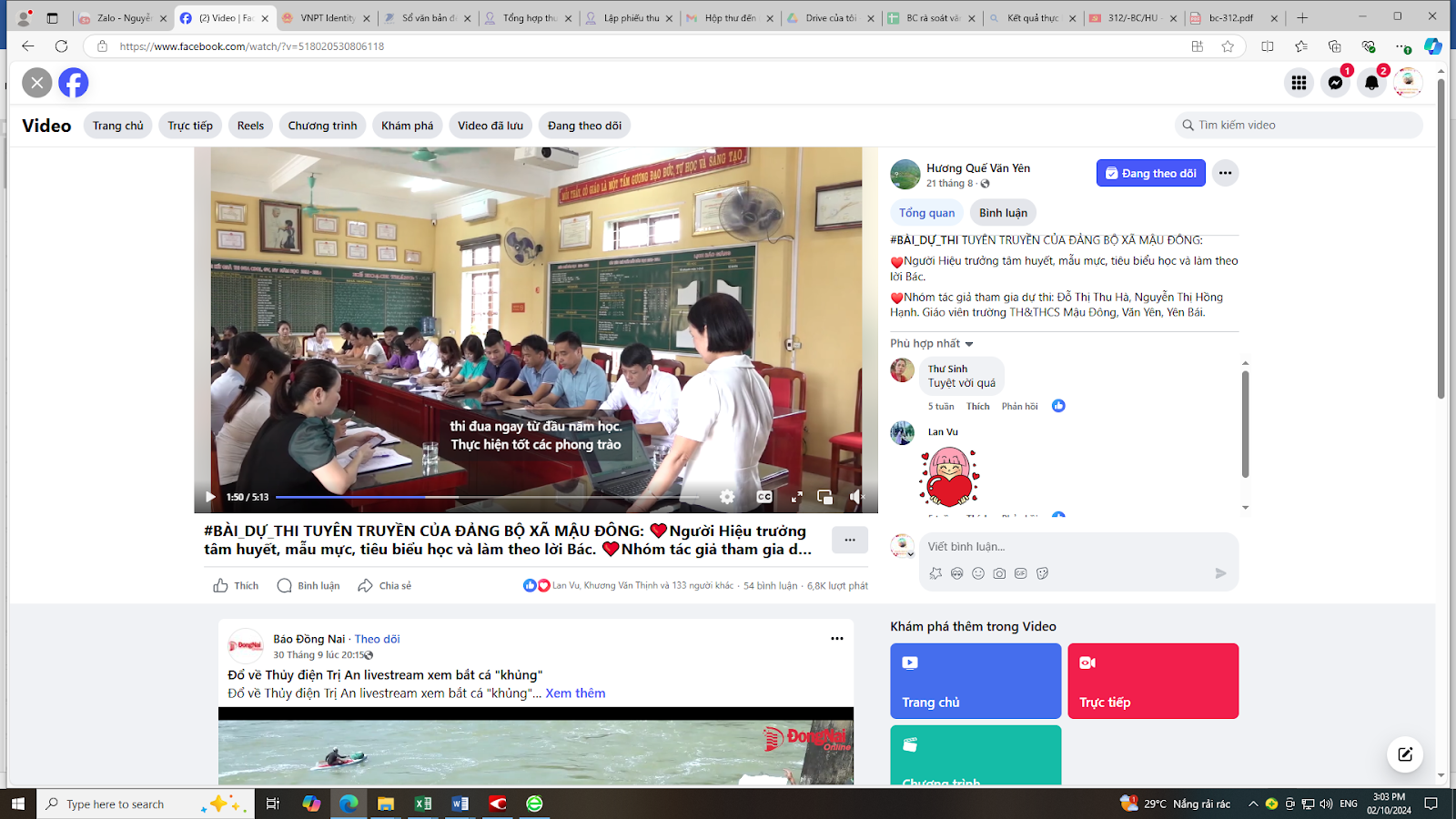Open File Explorer from taskbar
The height and width of the screenshot is (819, 1456).
tap(386, 804)
